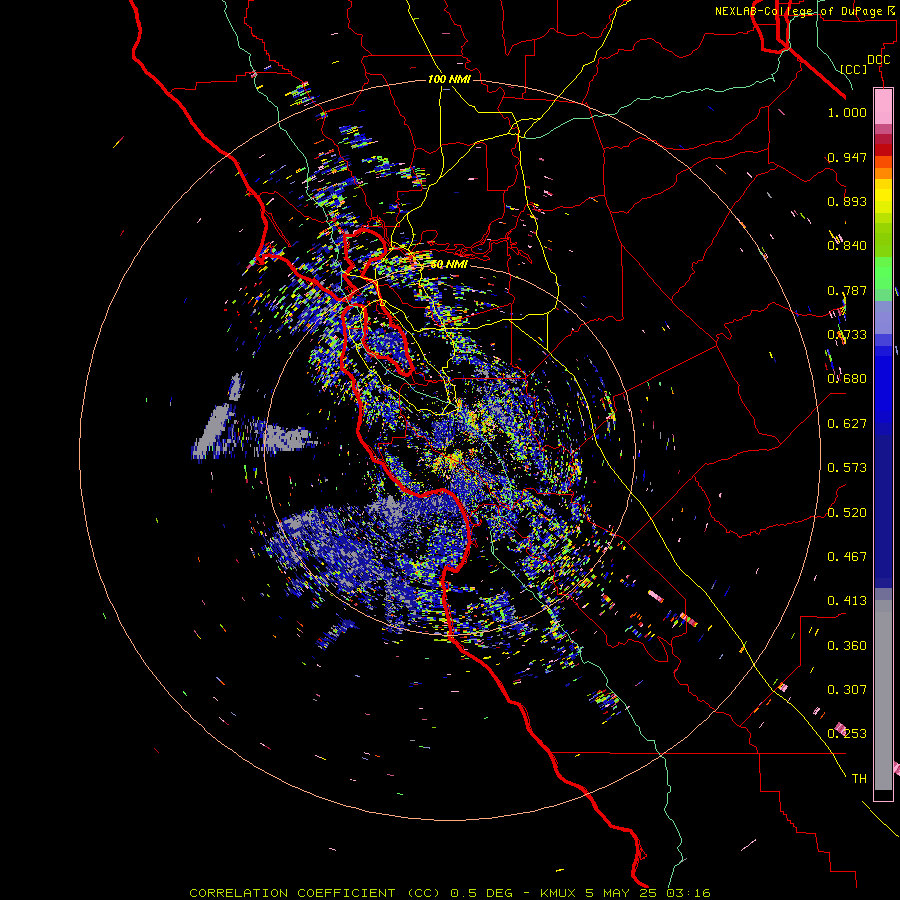Click the [CC] unit label
Image resolution: width=900 pixels, height=900 pixels.
853,69
